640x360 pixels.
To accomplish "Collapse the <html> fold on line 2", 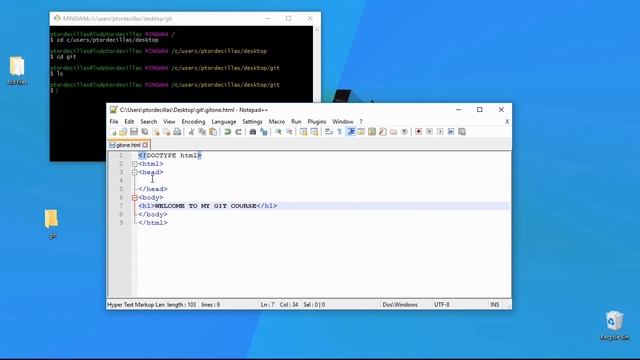I will [x=135, y=164].
